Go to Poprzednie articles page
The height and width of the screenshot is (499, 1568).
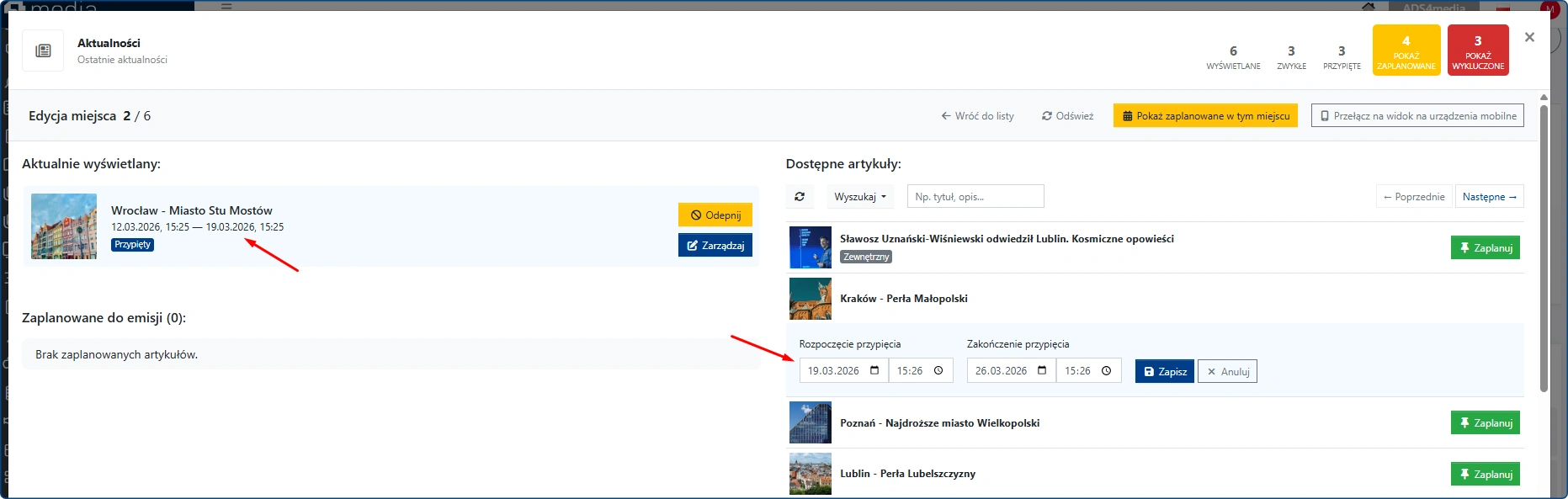(x=1414, y=197)
